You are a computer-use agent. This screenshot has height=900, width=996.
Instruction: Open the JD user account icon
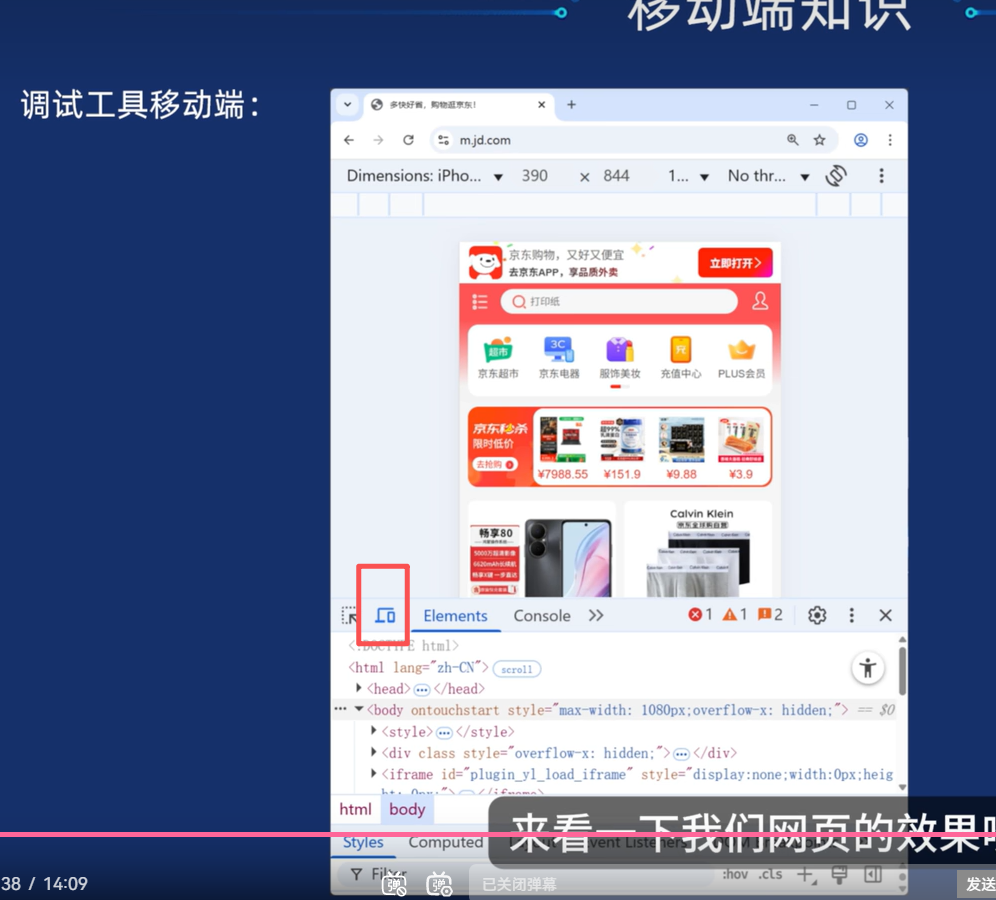(760, 301)
